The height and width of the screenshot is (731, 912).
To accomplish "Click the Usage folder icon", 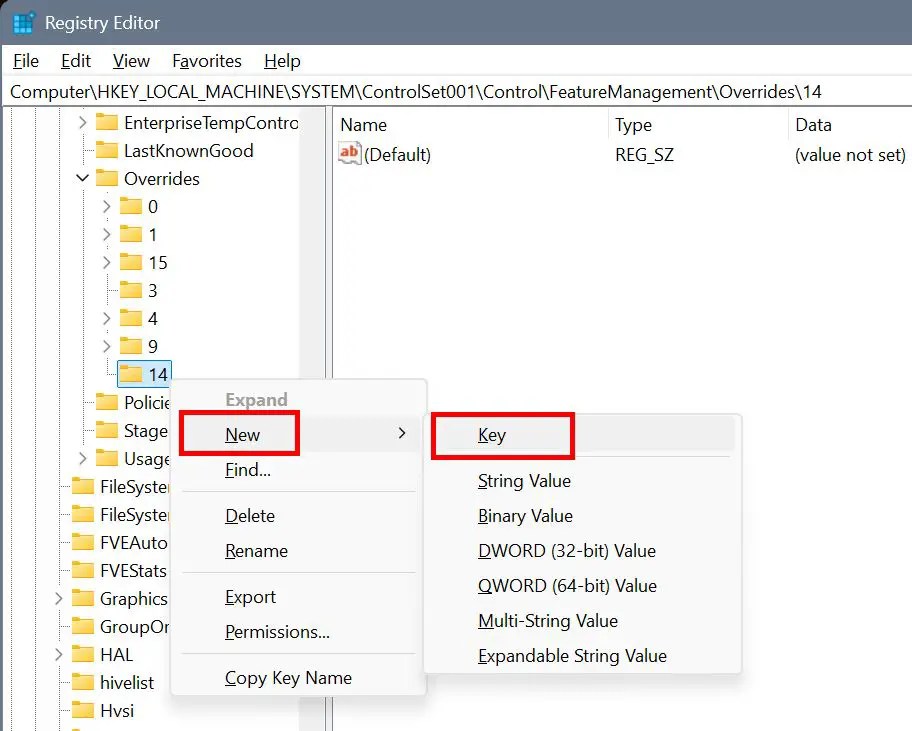I will (106, 458).
